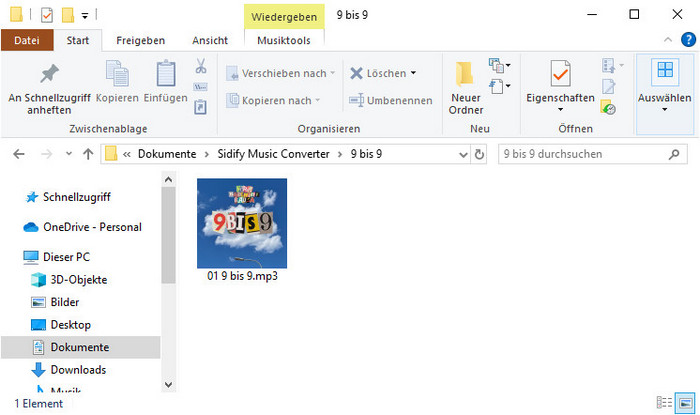Click the paste shortcut icon
The width and height of the screenshot is (700, 415).
pyautogui.click(x=200, y=107)
